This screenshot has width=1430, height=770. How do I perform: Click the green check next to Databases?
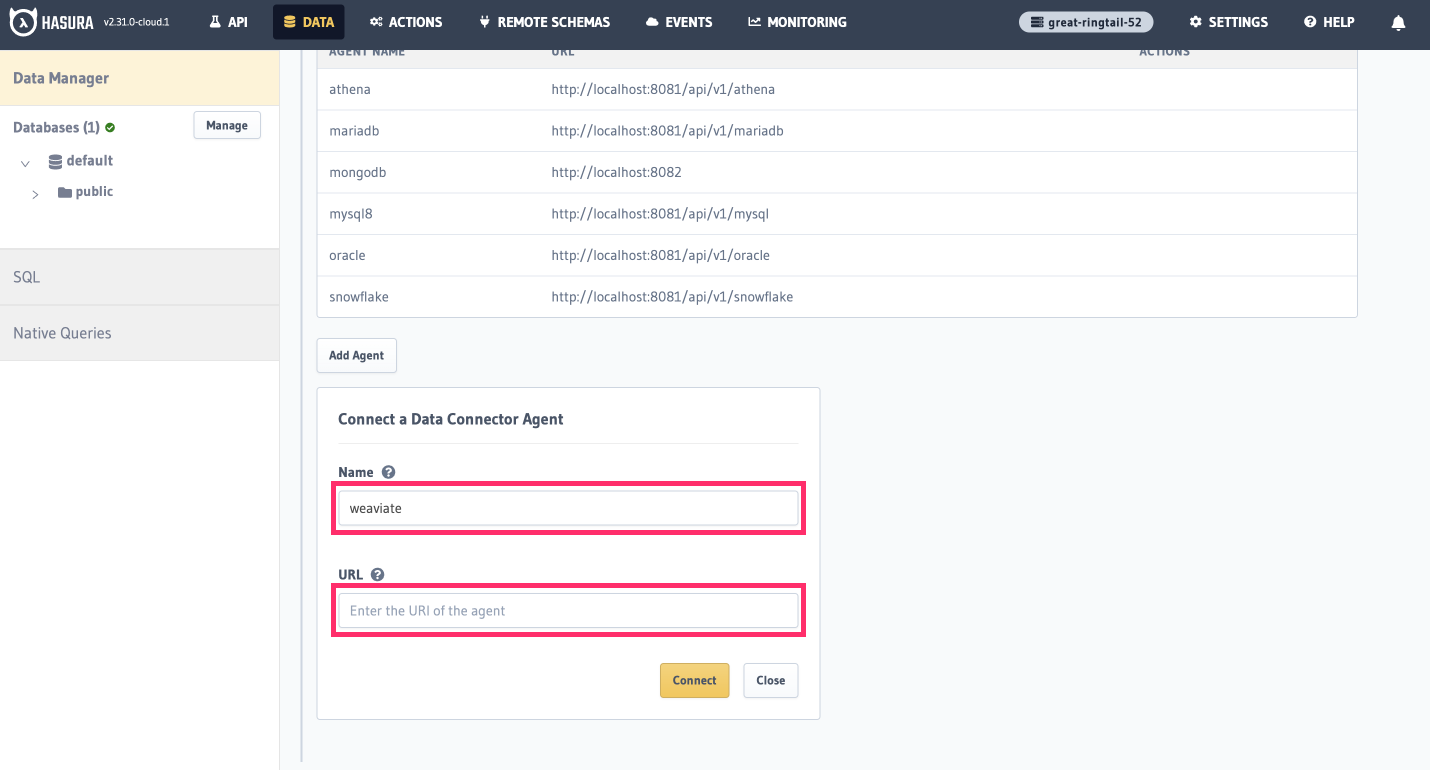coord(110,127)
